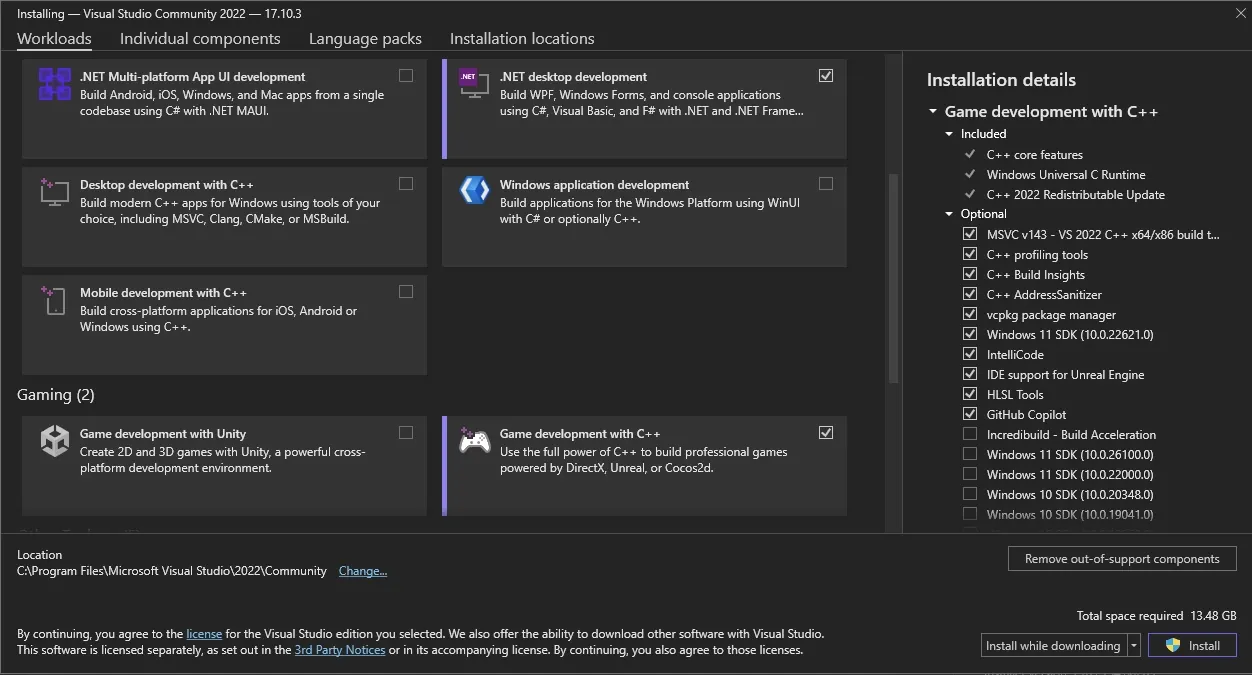Collapse the Optional components section
The image size is (1252, 675).
point(950,214)
